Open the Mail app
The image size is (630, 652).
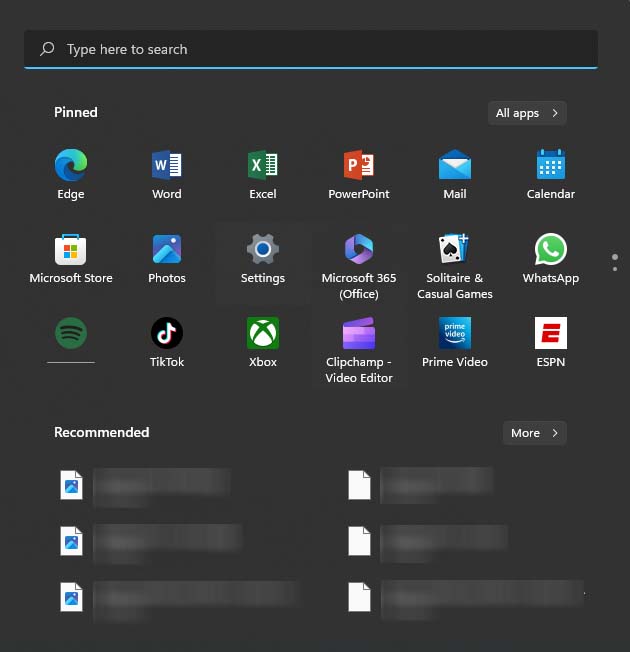[455, 166]
